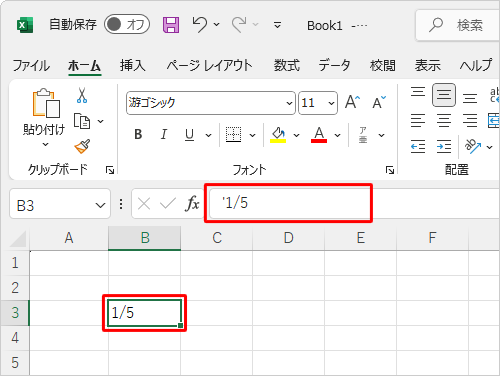Open the redo history dropdown

pos(256,25)
